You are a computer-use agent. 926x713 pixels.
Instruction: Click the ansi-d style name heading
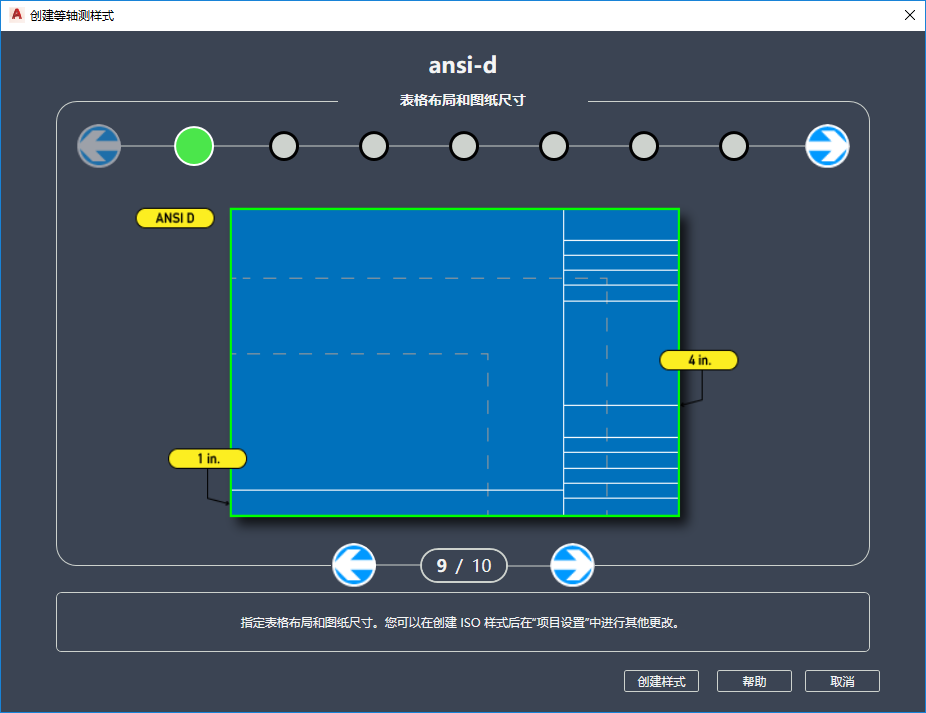462,65
